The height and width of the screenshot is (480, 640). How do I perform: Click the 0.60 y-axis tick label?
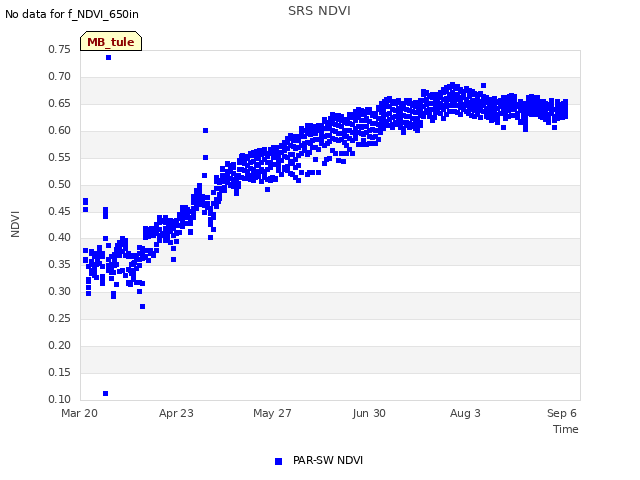59,130
